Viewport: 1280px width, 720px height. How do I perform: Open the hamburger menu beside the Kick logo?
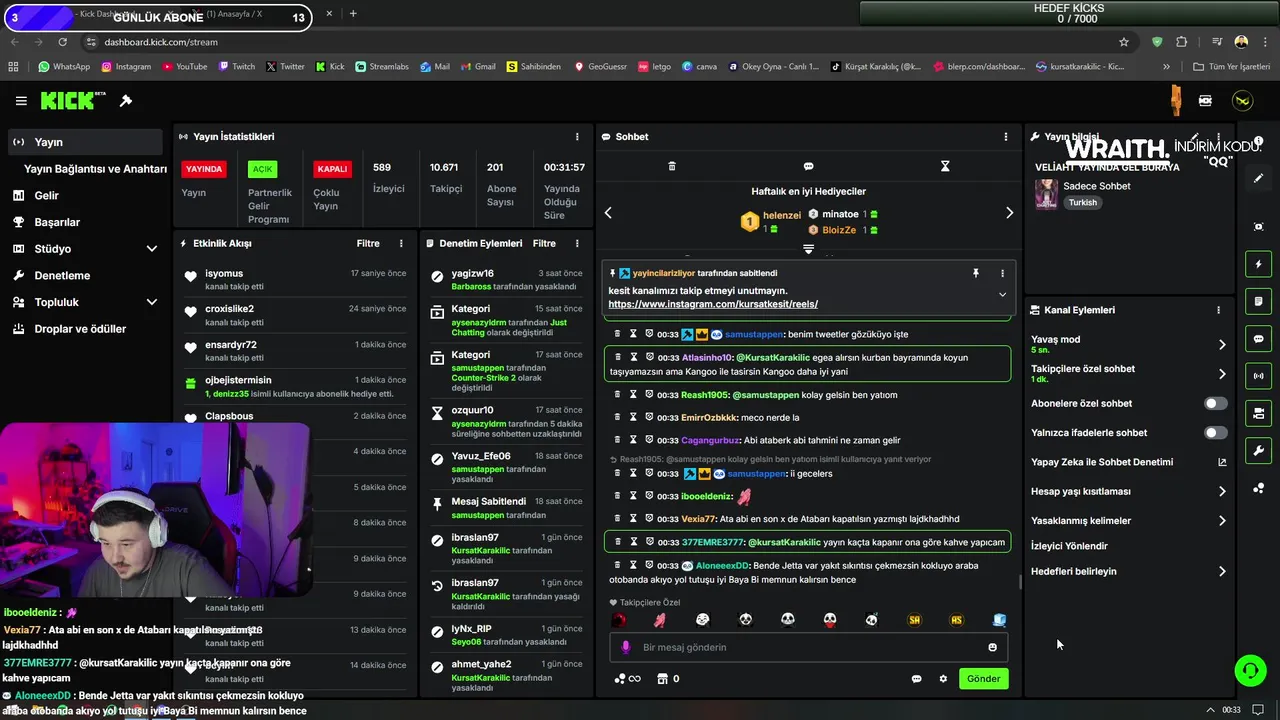point(21,101)
